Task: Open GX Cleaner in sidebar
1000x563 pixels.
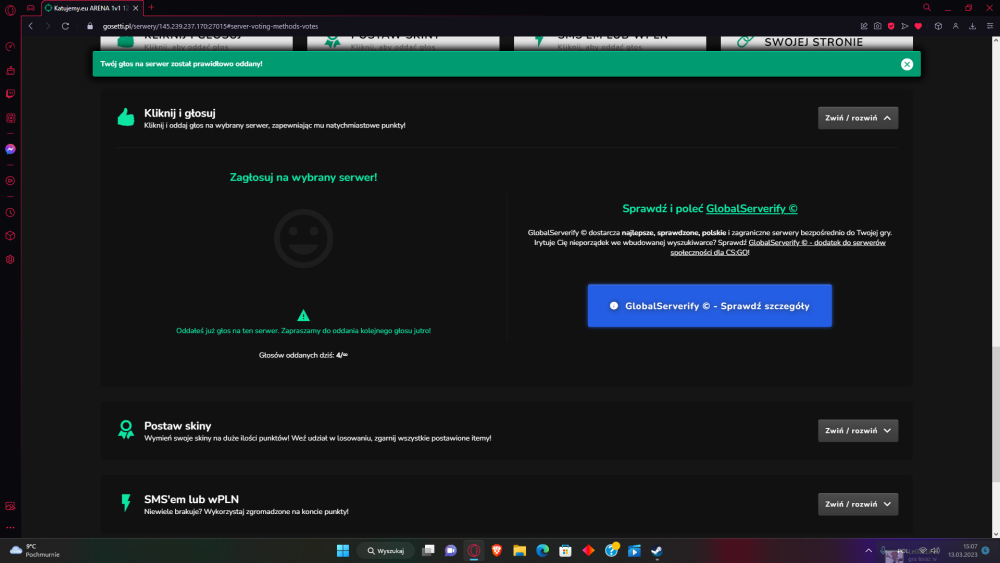Action: tap(10, 70)
